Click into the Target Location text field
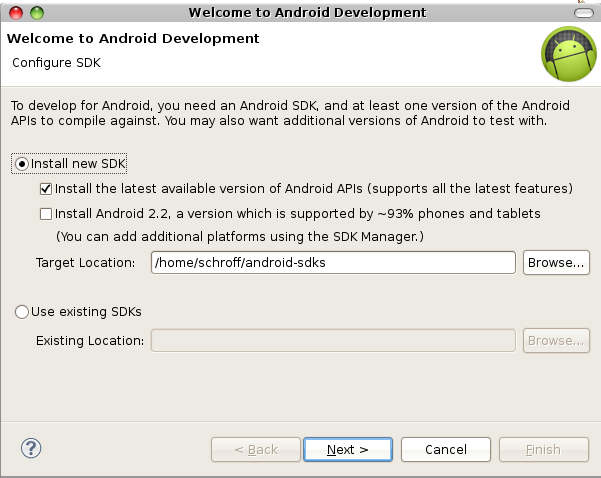 (332, 263)
